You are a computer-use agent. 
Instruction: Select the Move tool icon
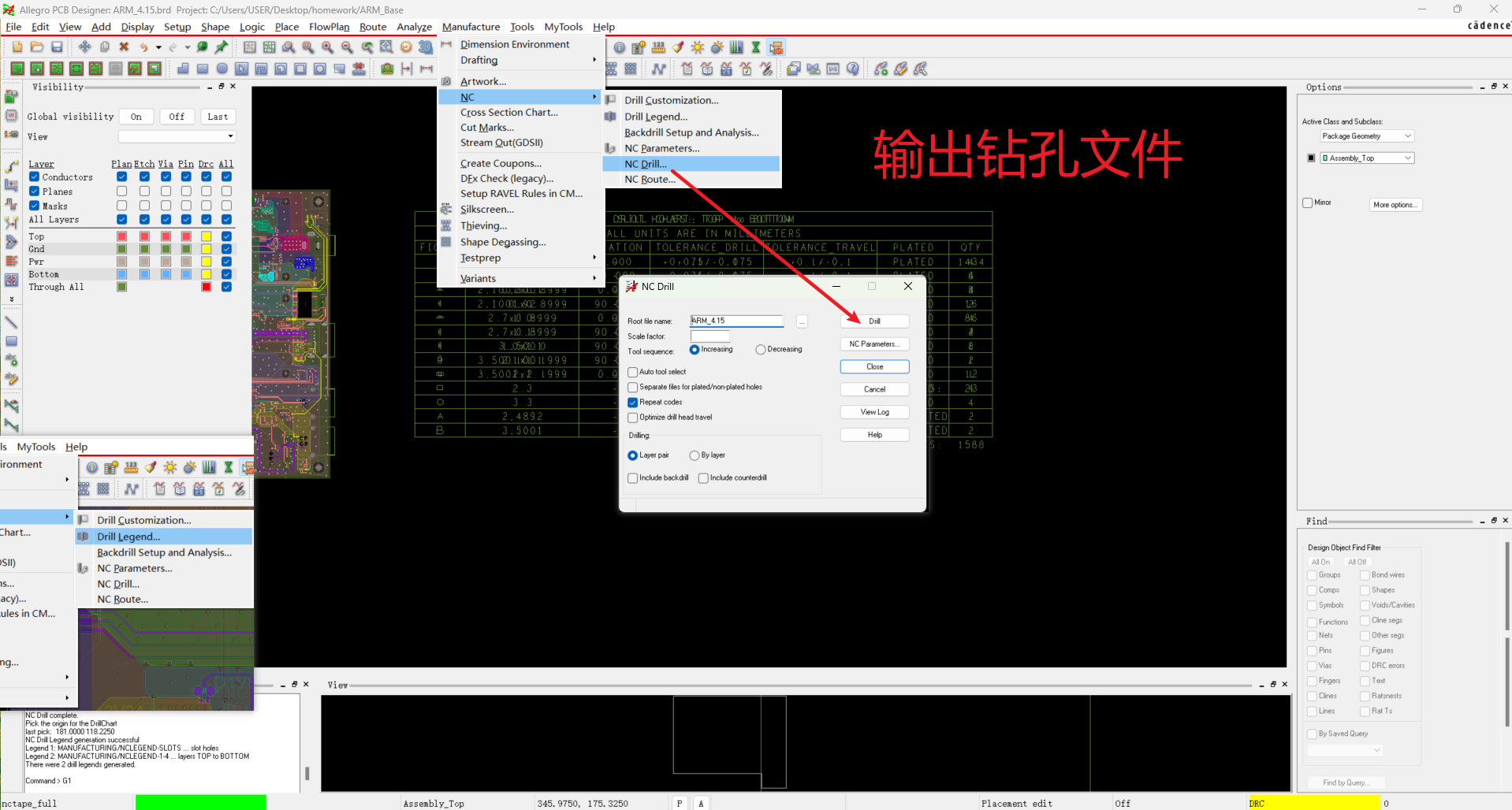tap(84, 47)
